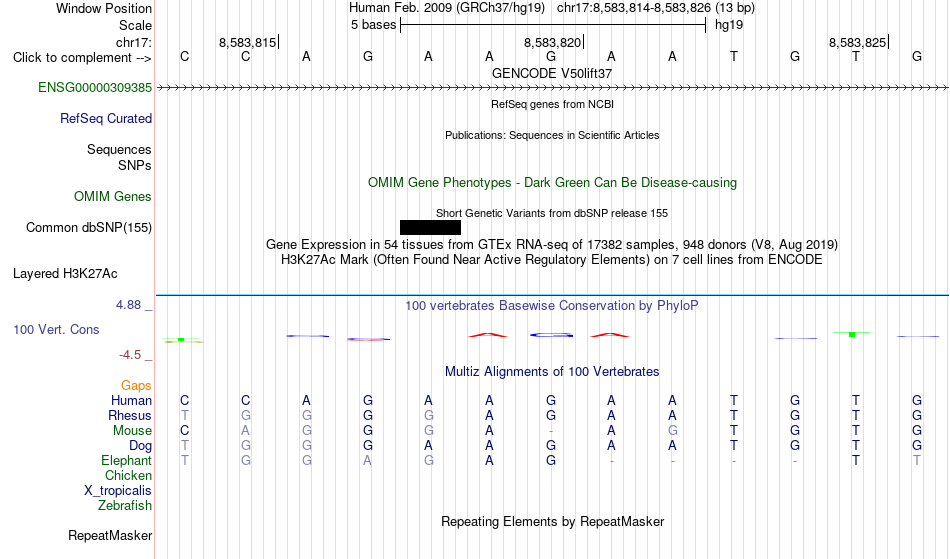Click the Human species row label
The width and height of the screenshot is (950, 559).
pos(131,401)
